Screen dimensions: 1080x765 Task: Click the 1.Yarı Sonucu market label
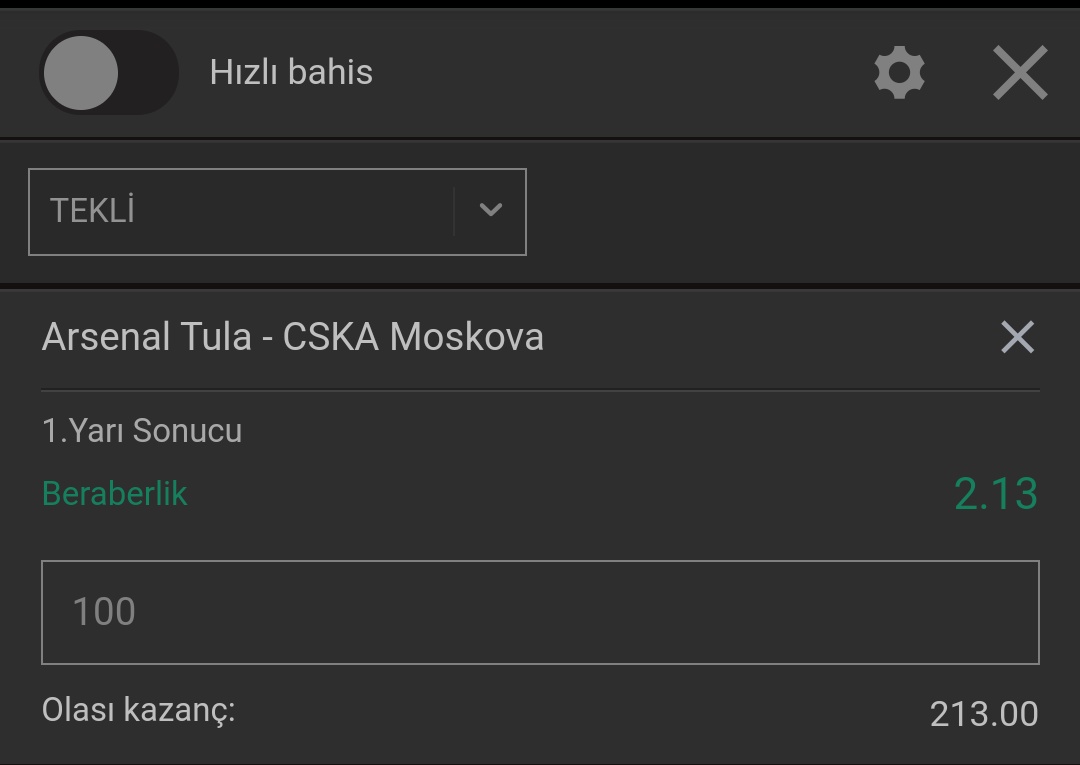click(142, 430)
